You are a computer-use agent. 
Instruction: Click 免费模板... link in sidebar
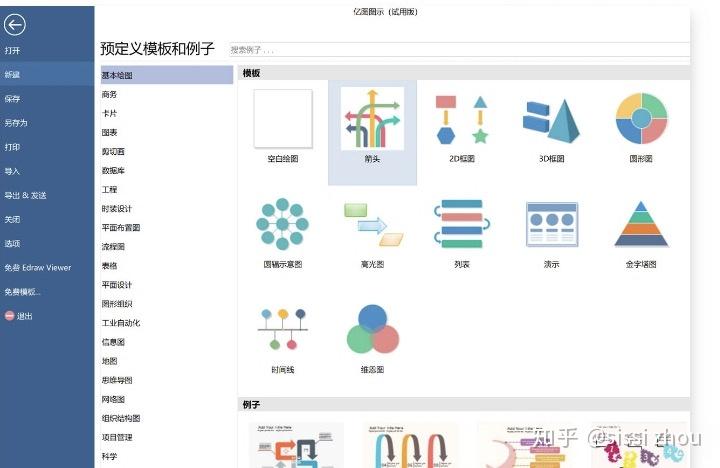pyautogui.click(x=22, y=292)
